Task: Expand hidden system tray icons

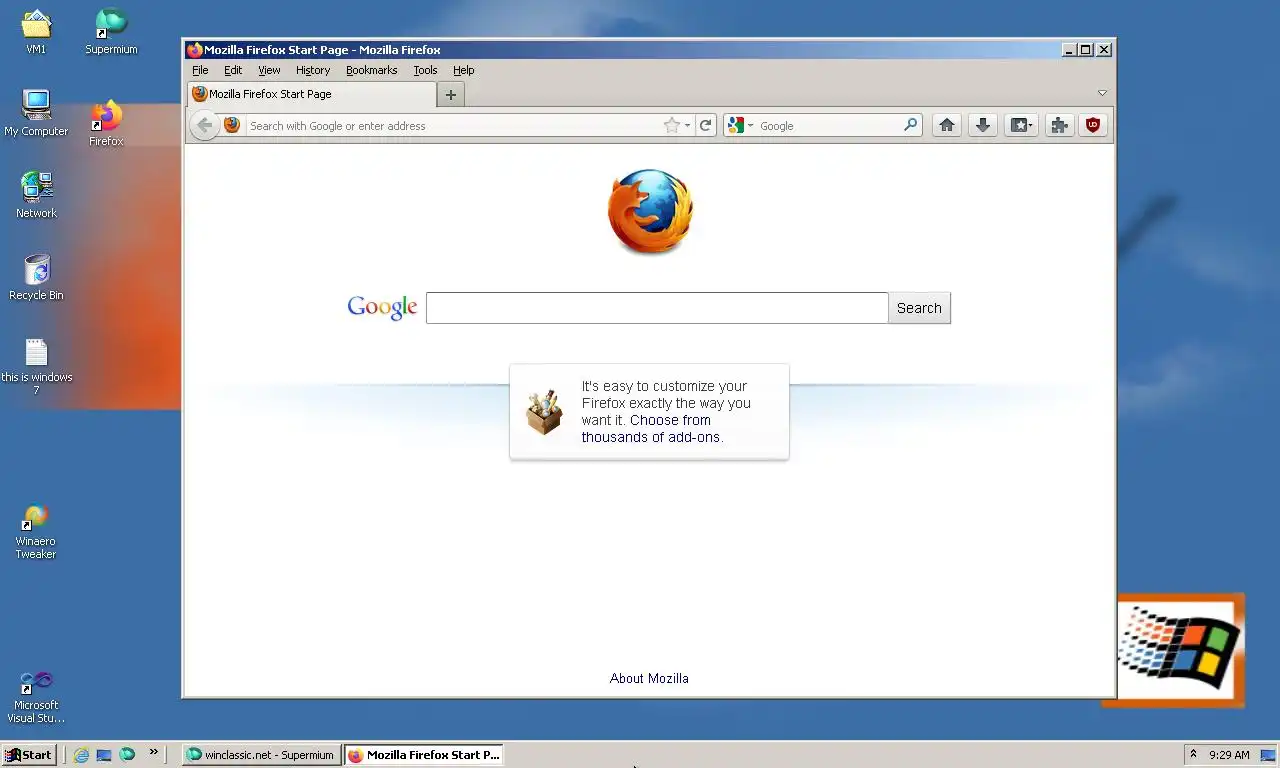Action: coord(1193,755)
